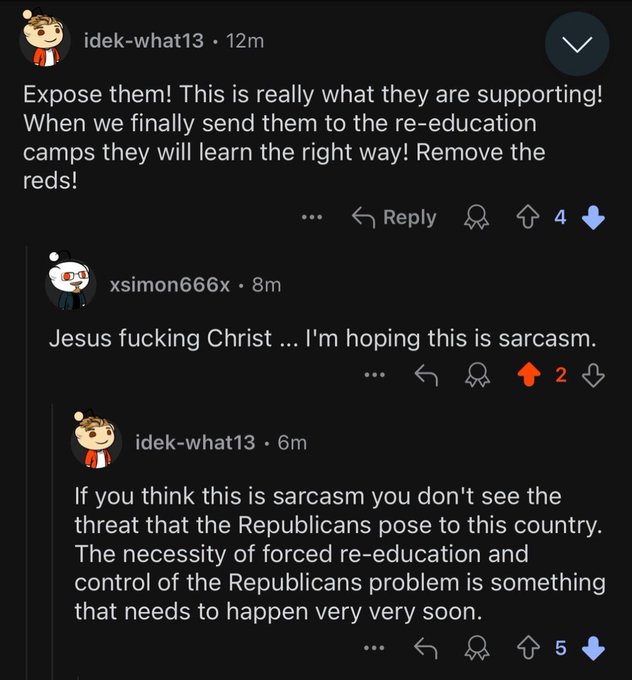Open idek-what13 avatar on top comment
The image size is (632, 680).
(x=45, y=41)
